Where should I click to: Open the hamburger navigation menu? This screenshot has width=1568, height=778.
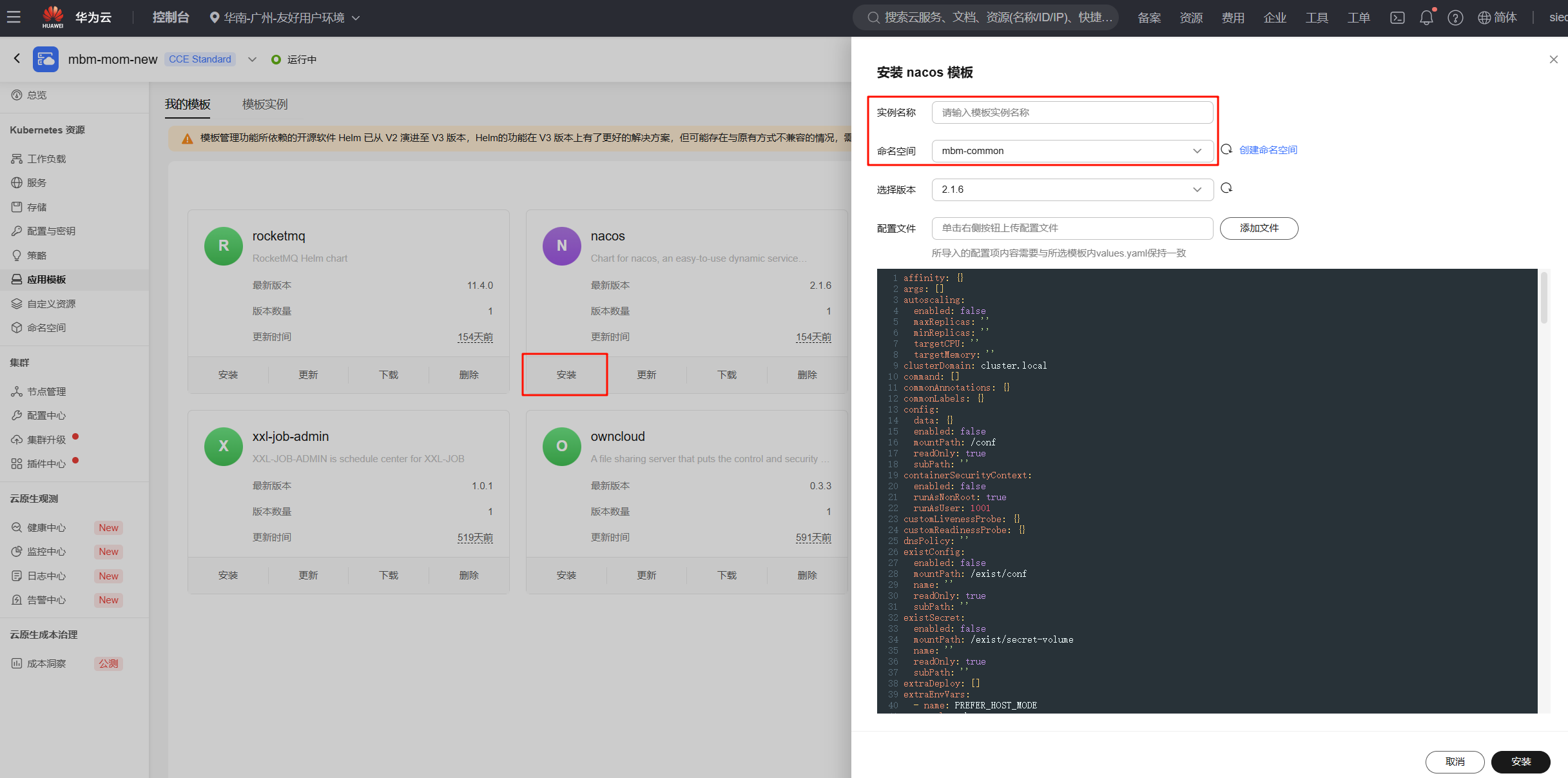[x=14, y=17]
